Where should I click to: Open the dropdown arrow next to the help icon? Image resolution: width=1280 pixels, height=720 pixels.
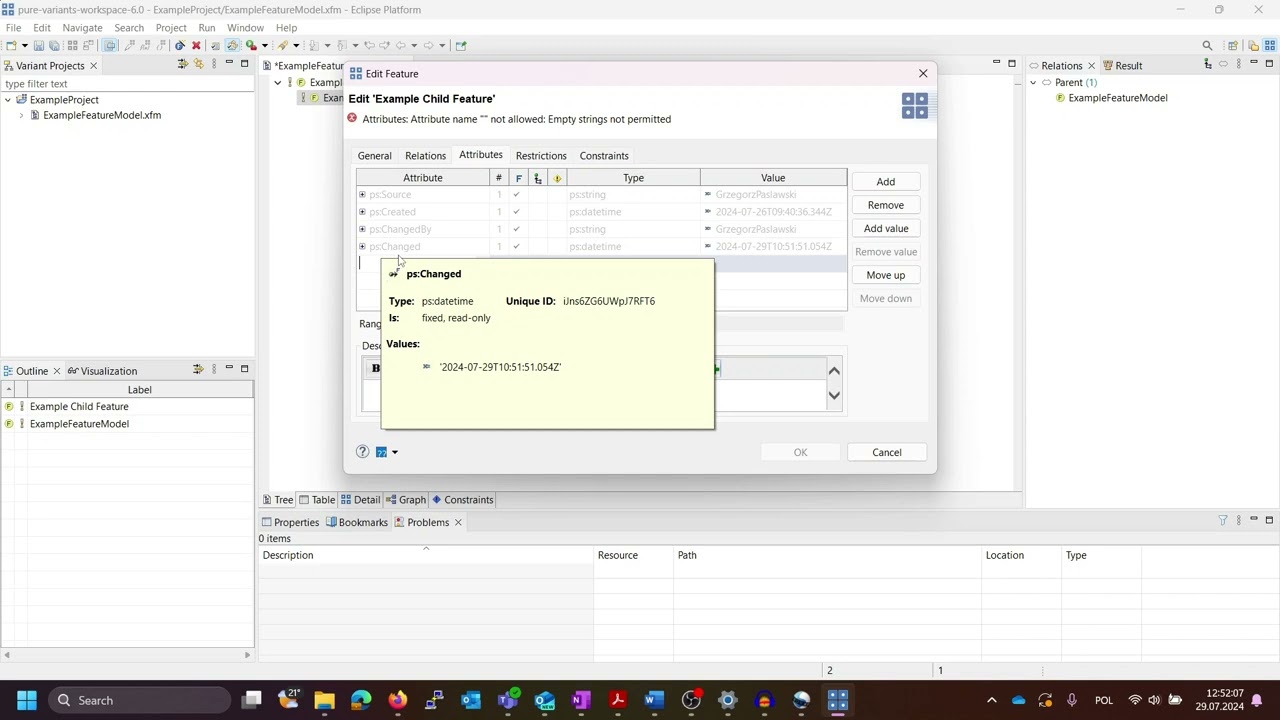(394, 452)
